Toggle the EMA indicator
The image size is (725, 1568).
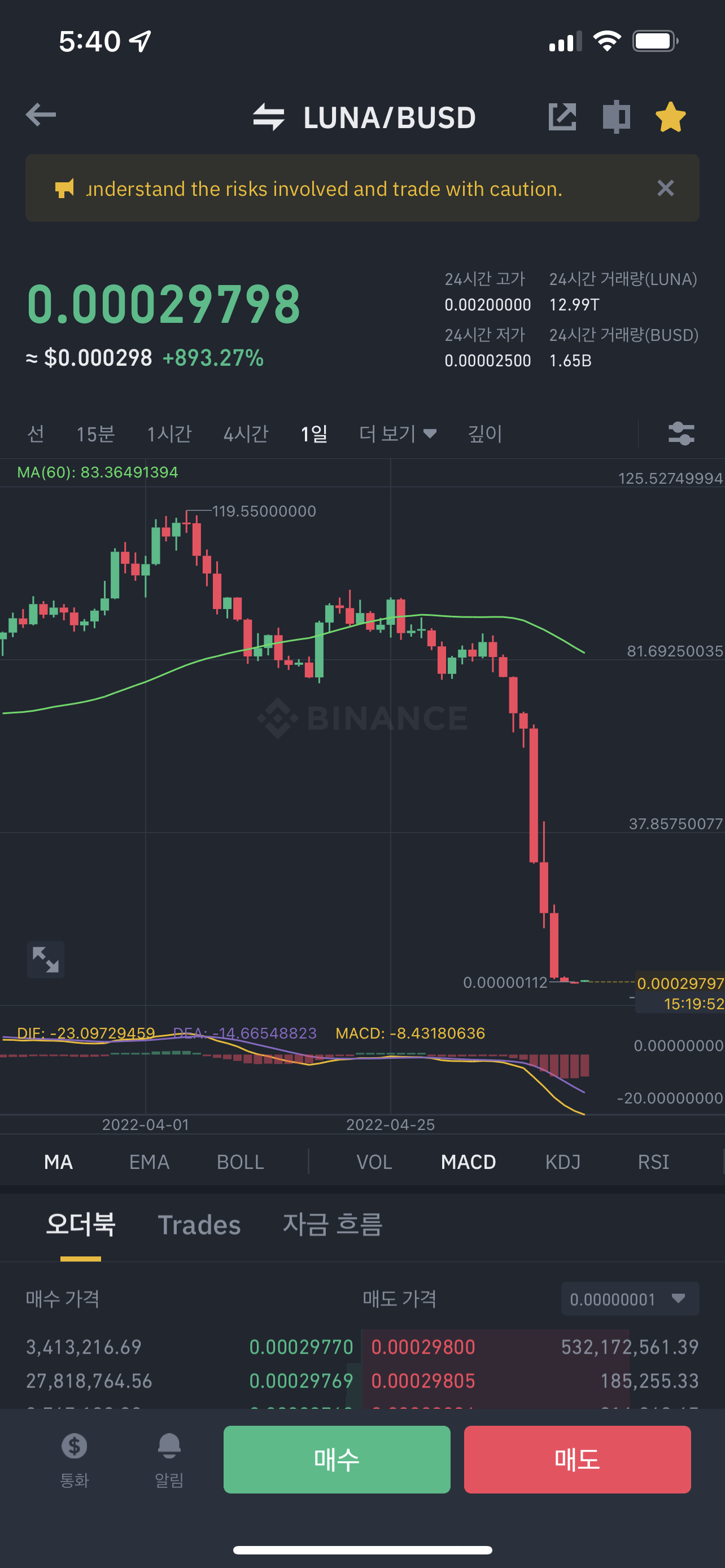tap(149, 1162)
